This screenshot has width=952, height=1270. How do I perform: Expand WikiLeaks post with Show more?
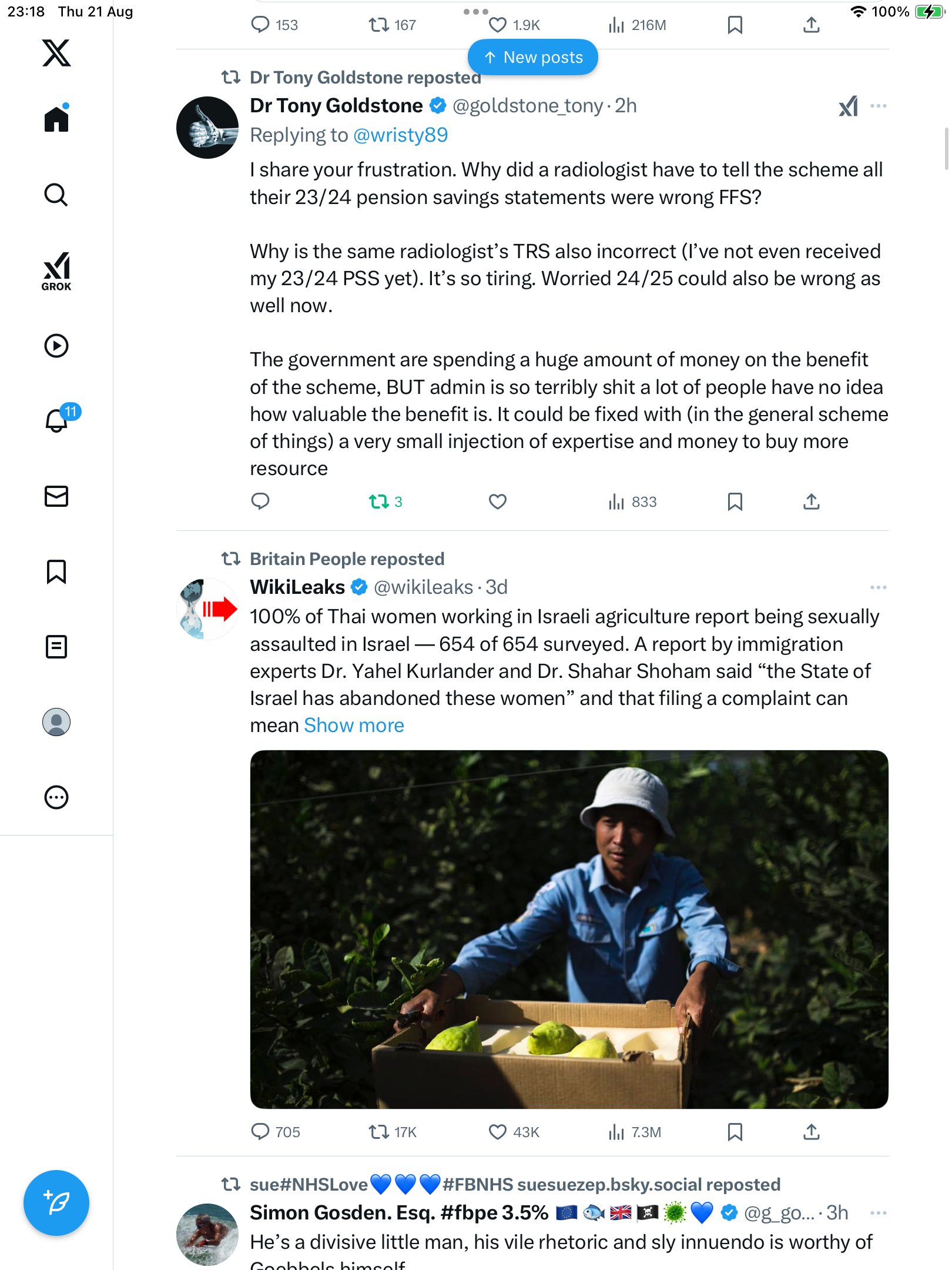pos(354,726)
